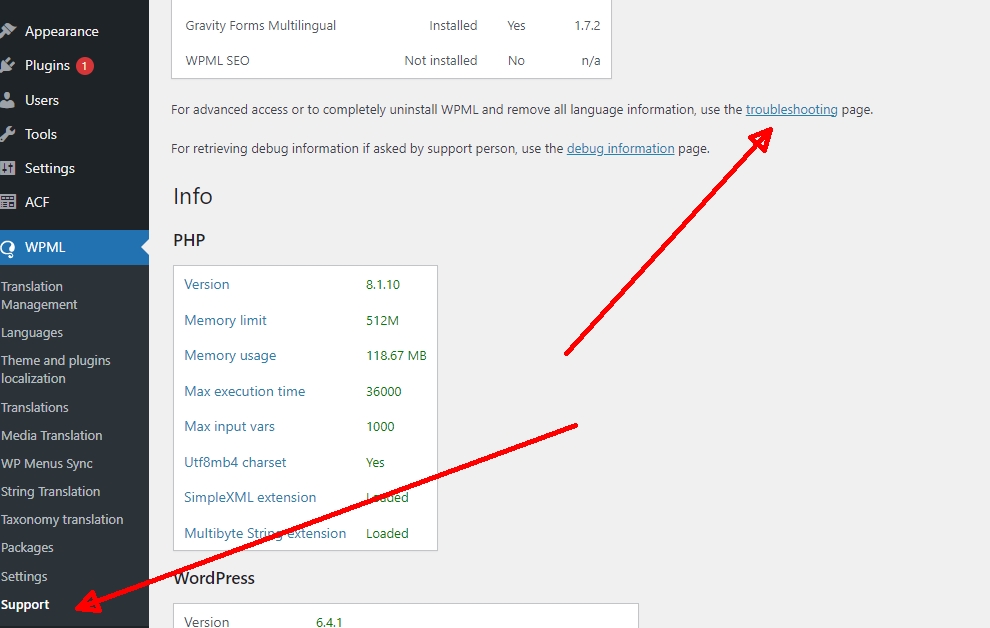Click the Memory limit label
Screen dimensions: 990x628
click(x=225, y=320)
